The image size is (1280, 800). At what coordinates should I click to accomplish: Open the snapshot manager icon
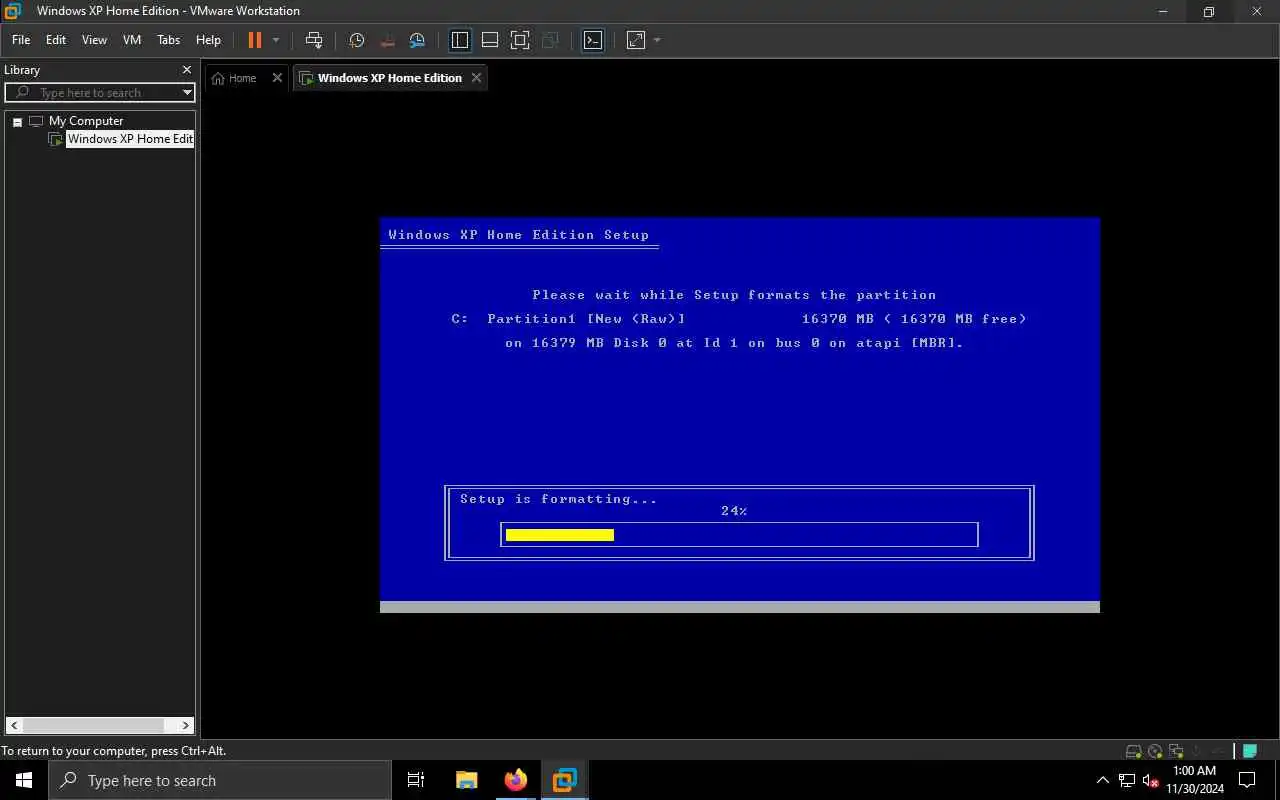(418, 40)
